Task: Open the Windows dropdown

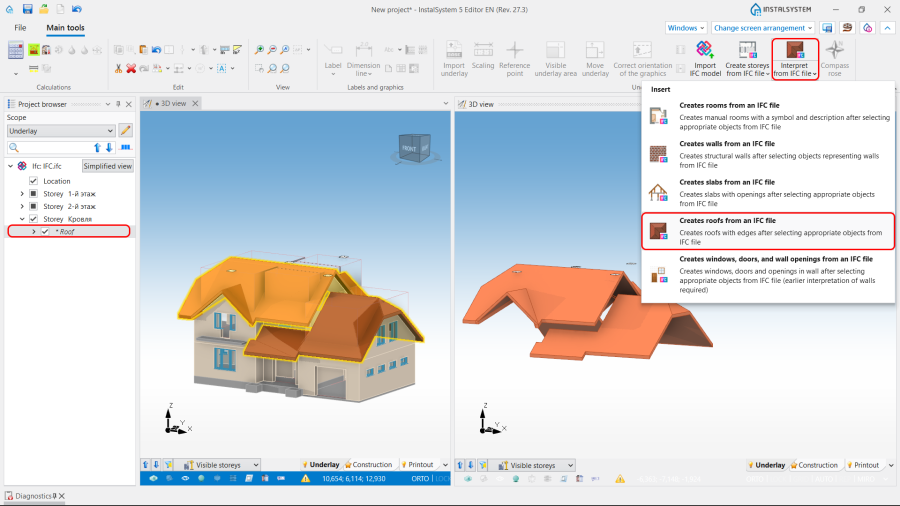Action: (x=685, y=28)
